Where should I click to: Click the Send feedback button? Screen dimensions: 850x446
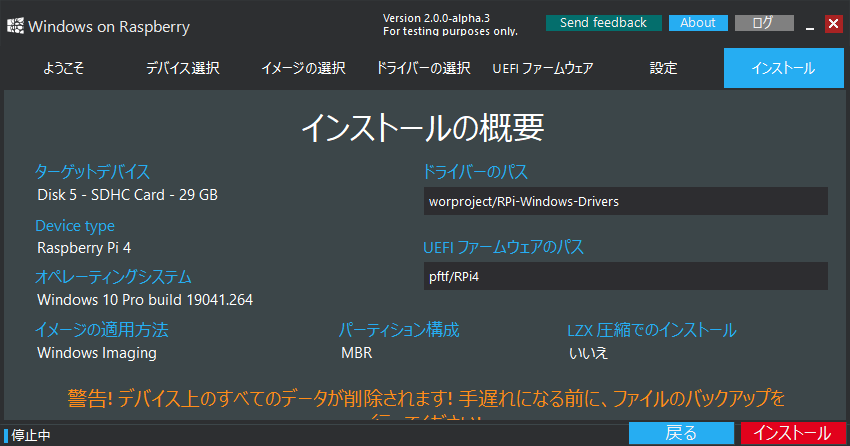tap(603, 23)
